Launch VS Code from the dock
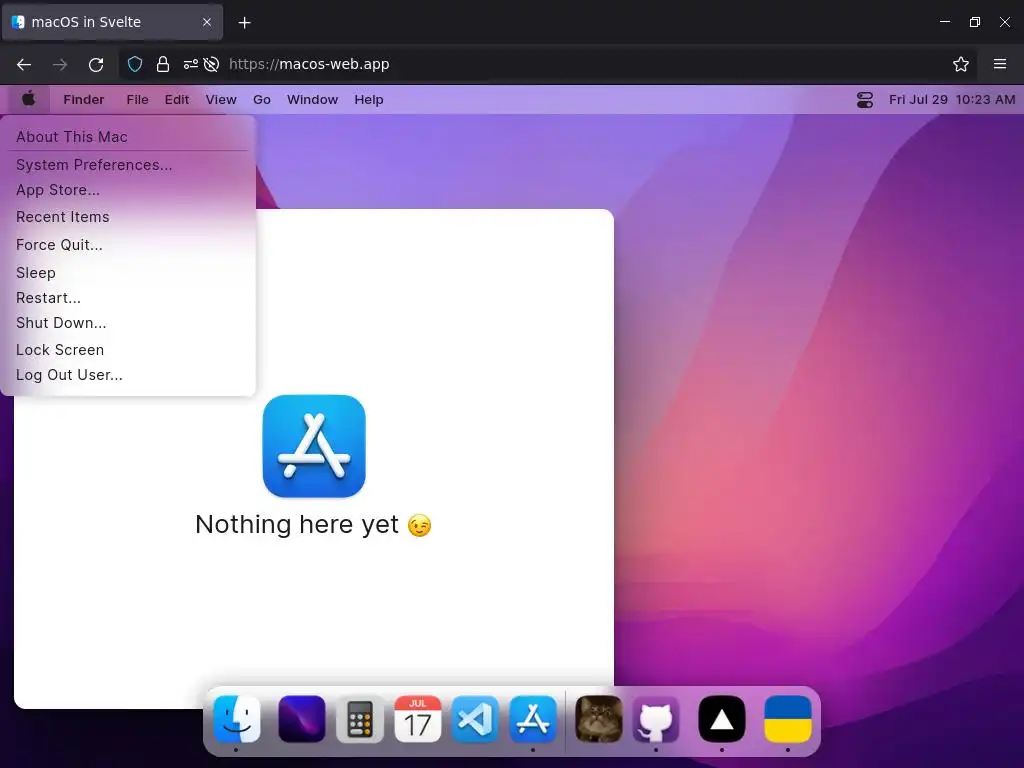 click(475, 719)
